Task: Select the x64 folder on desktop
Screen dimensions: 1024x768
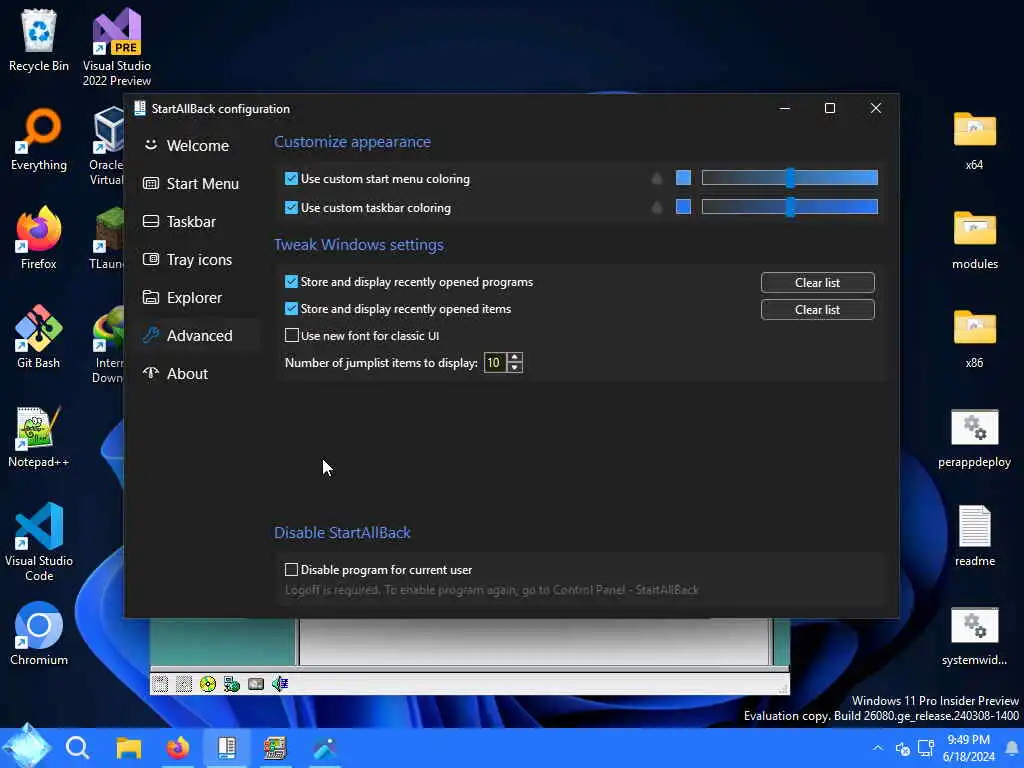Action: [x=974, y=140]
